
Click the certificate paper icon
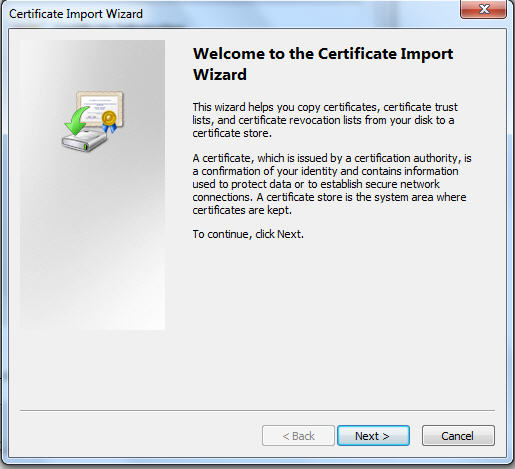point(100,108)
